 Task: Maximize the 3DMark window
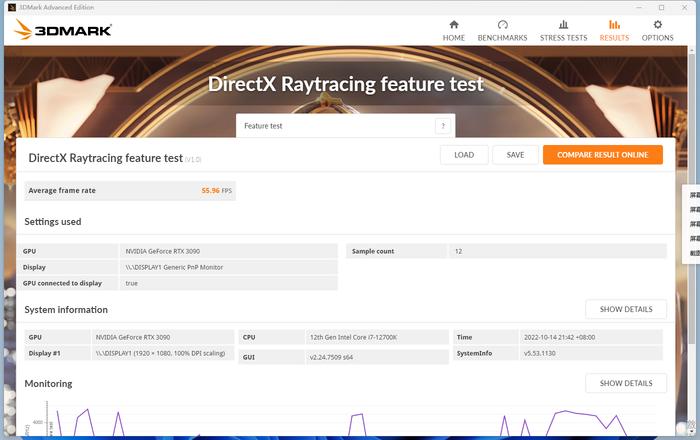[661, 6]
